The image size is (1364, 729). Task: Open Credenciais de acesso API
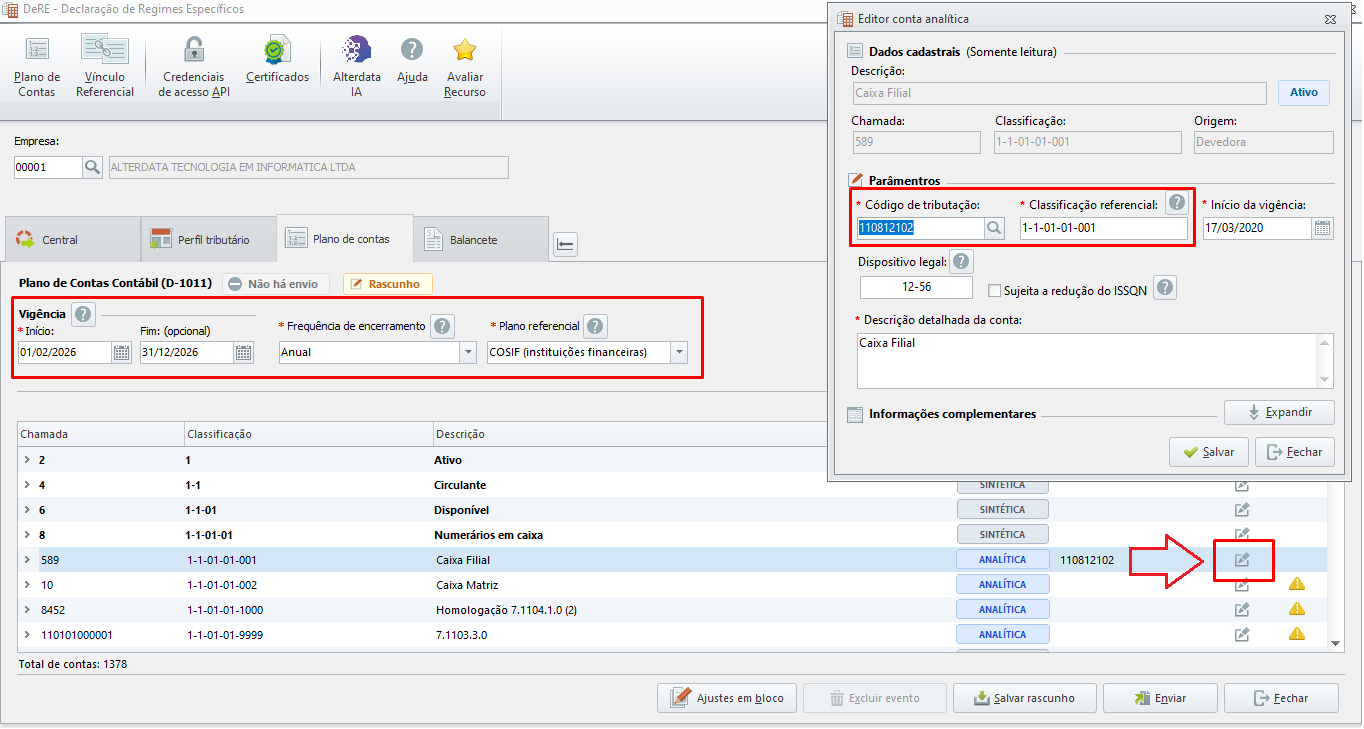tap(194, 66)
